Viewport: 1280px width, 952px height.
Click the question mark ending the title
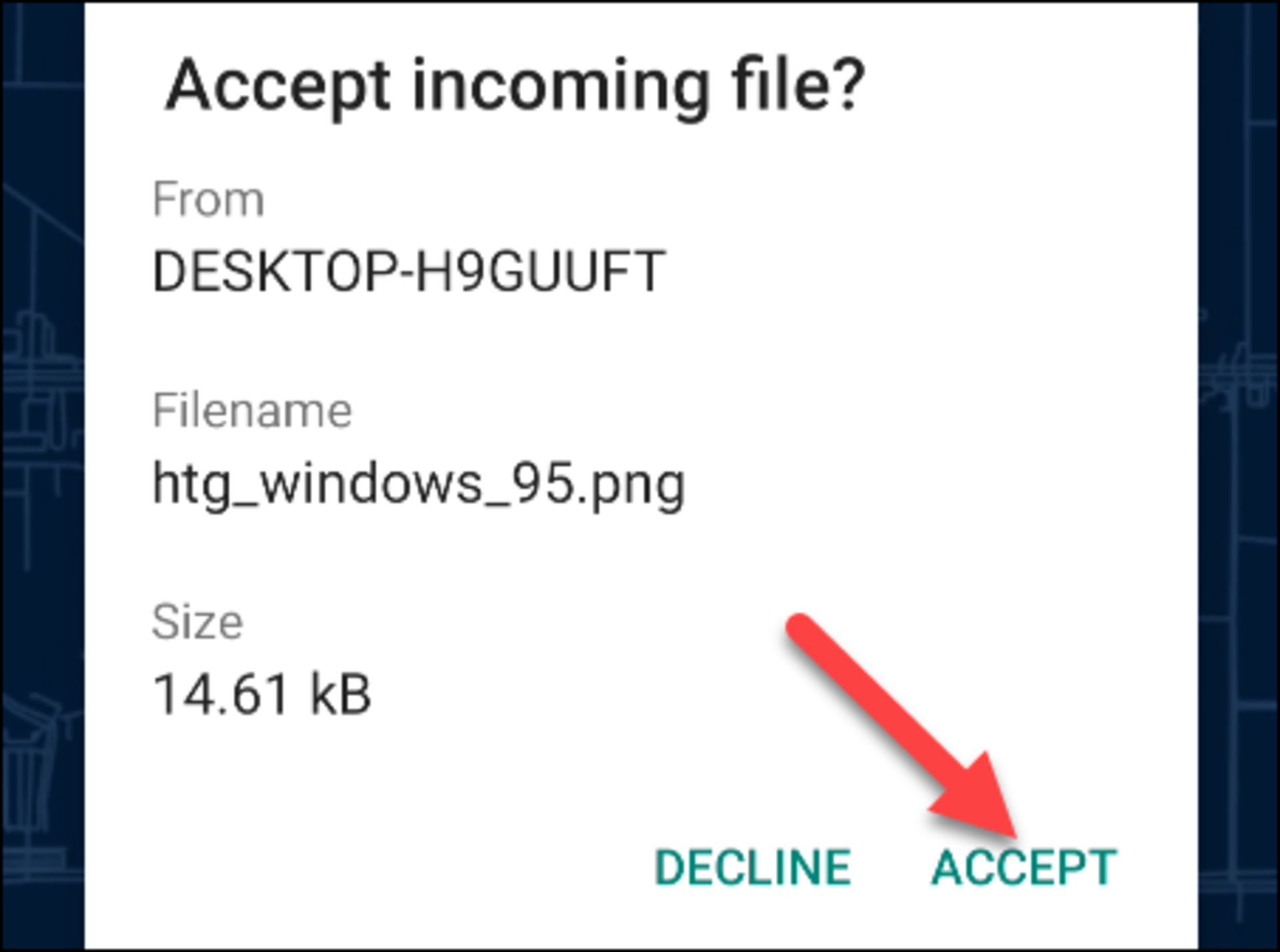(849, 84)
